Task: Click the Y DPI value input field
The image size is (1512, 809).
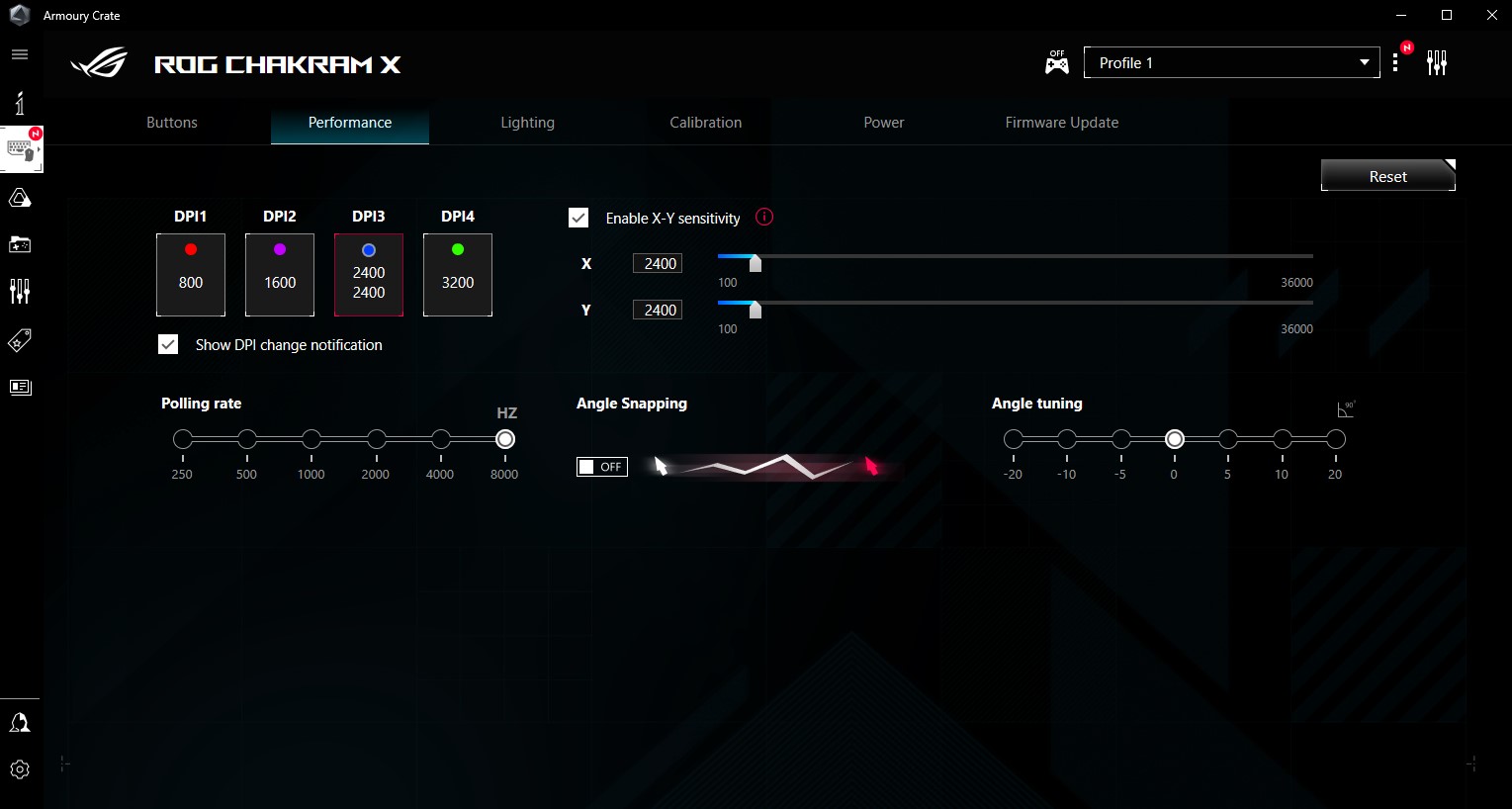Action: point(658,310)
